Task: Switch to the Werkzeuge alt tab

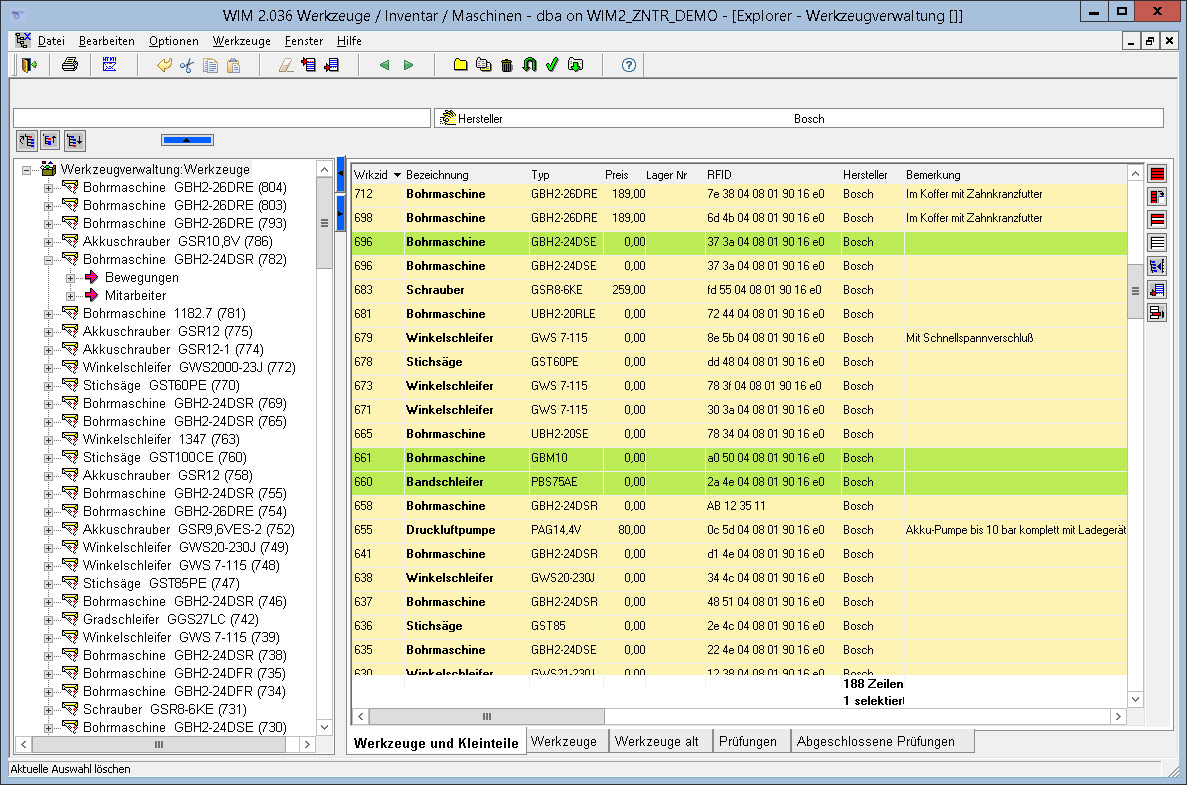Action: pyautogui.click(x=656, y=742)
